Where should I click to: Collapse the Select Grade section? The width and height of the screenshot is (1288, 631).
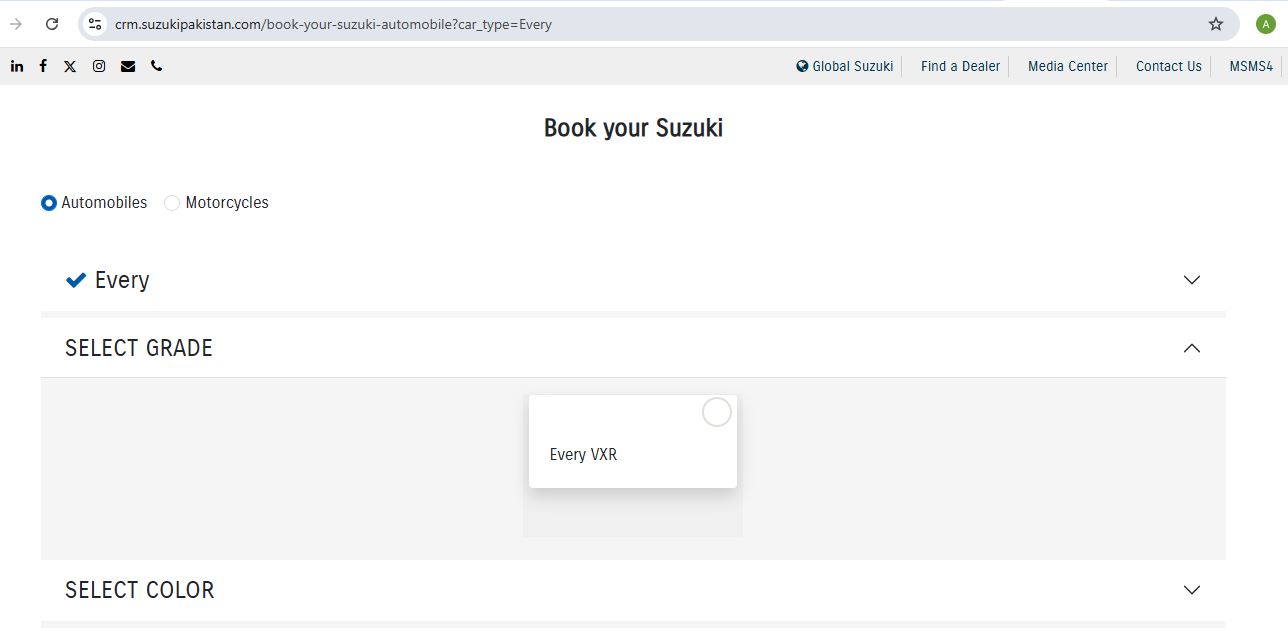(1191, 348)
